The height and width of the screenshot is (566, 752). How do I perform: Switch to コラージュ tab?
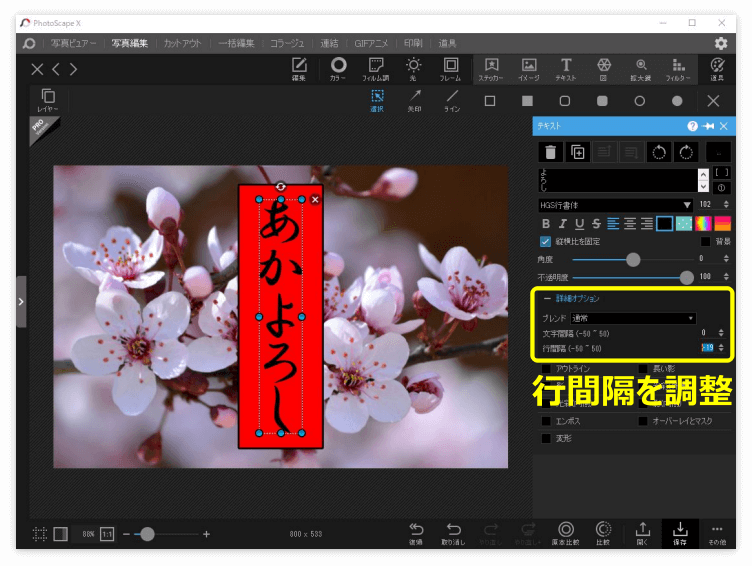point(287,43)
